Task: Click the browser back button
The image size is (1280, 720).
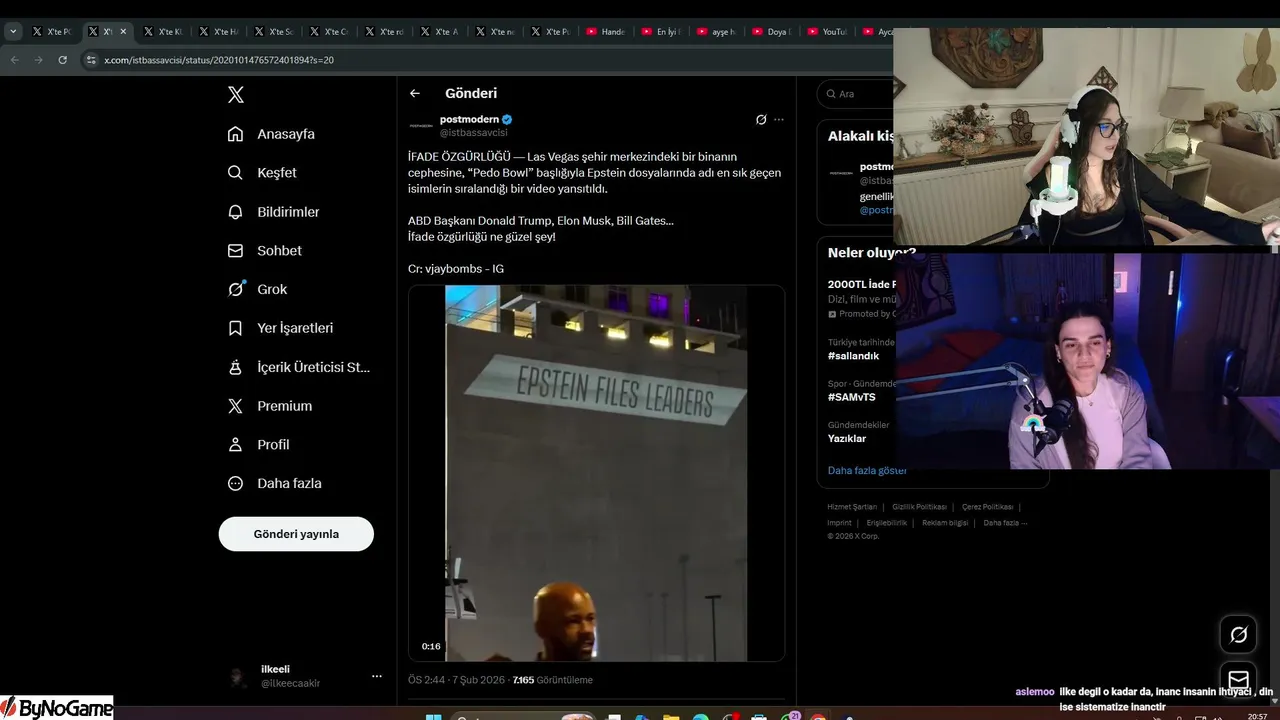Action: click(14, 60)
